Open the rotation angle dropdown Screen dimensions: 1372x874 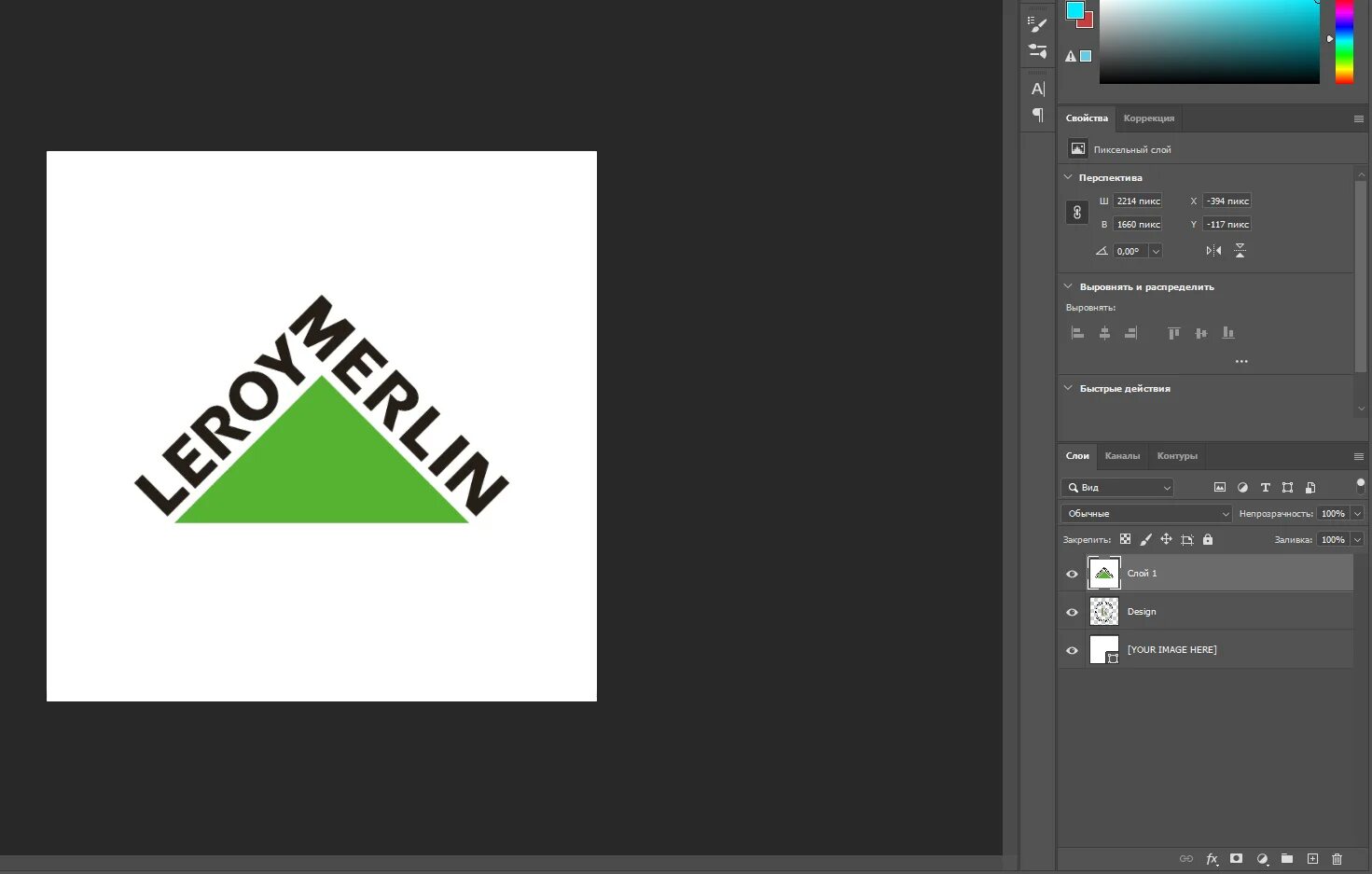click(x=1156, y=251)
